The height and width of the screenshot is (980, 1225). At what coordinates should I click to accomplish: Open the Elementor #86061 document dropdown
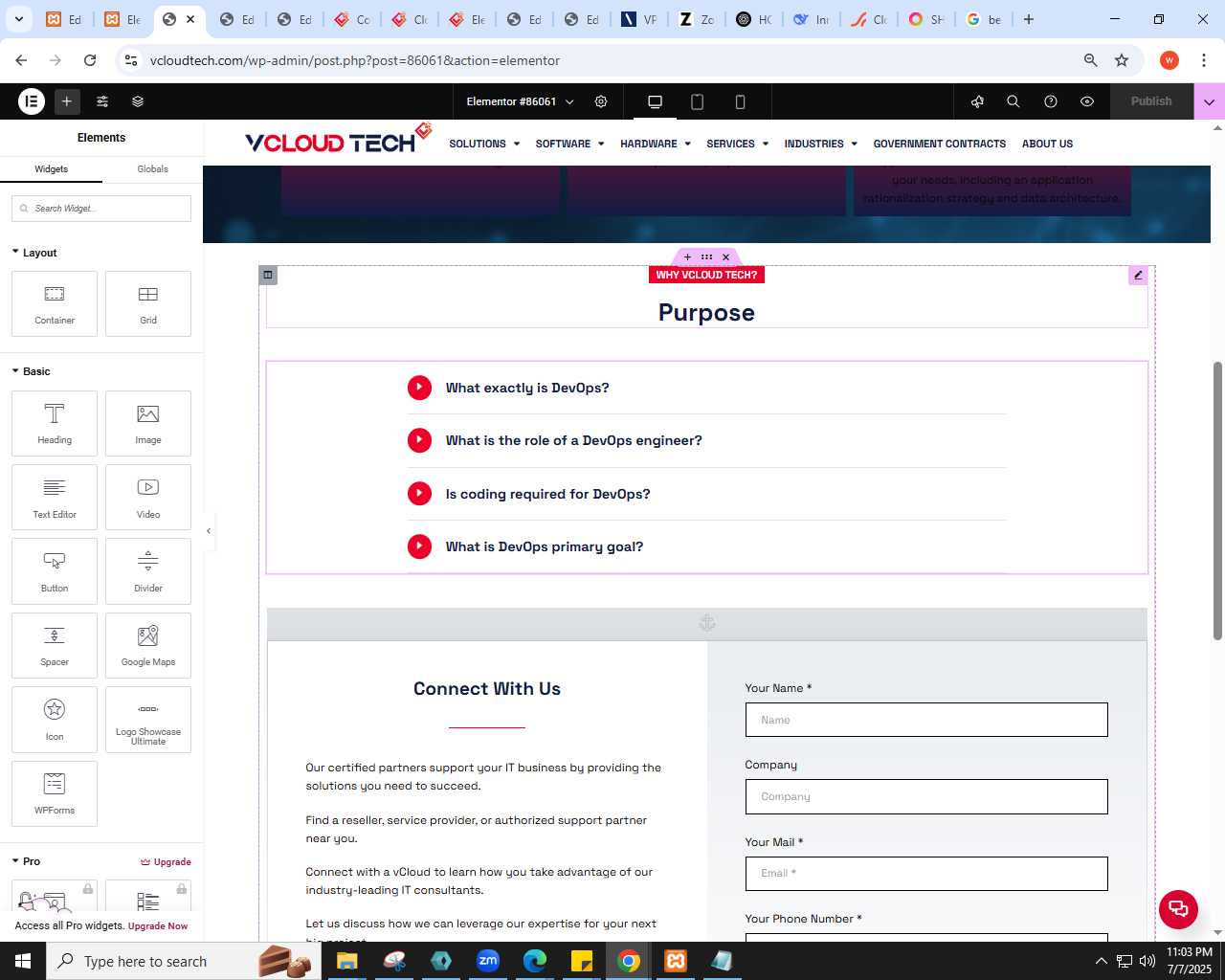click(x=520, y=101)
